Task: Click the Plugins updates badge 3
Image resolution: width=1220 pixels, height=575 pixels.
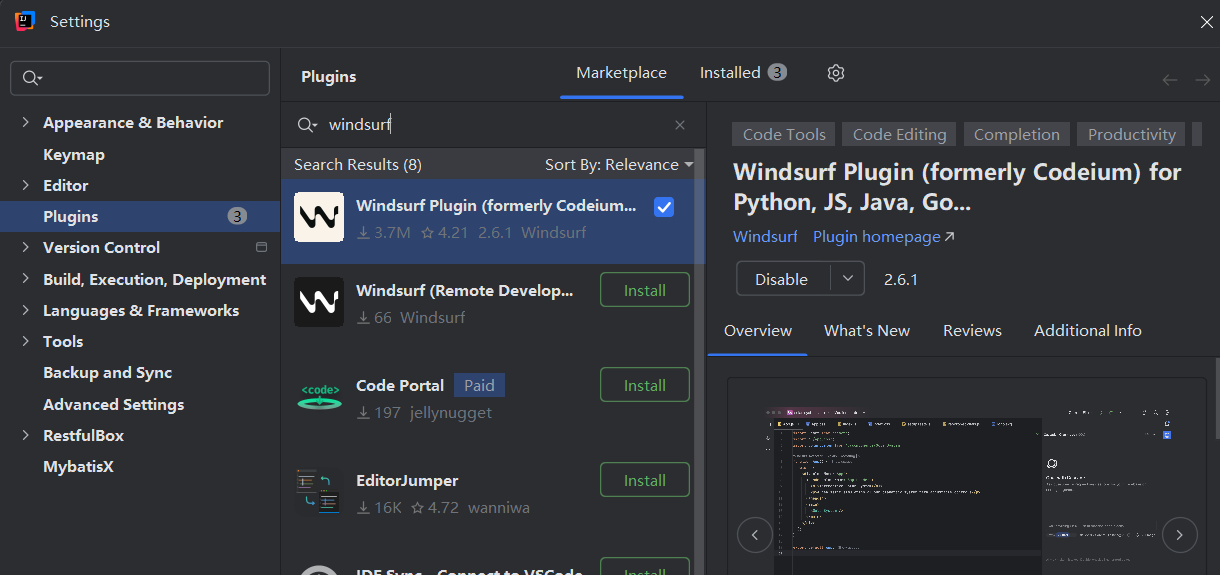Action: point(237,216)
